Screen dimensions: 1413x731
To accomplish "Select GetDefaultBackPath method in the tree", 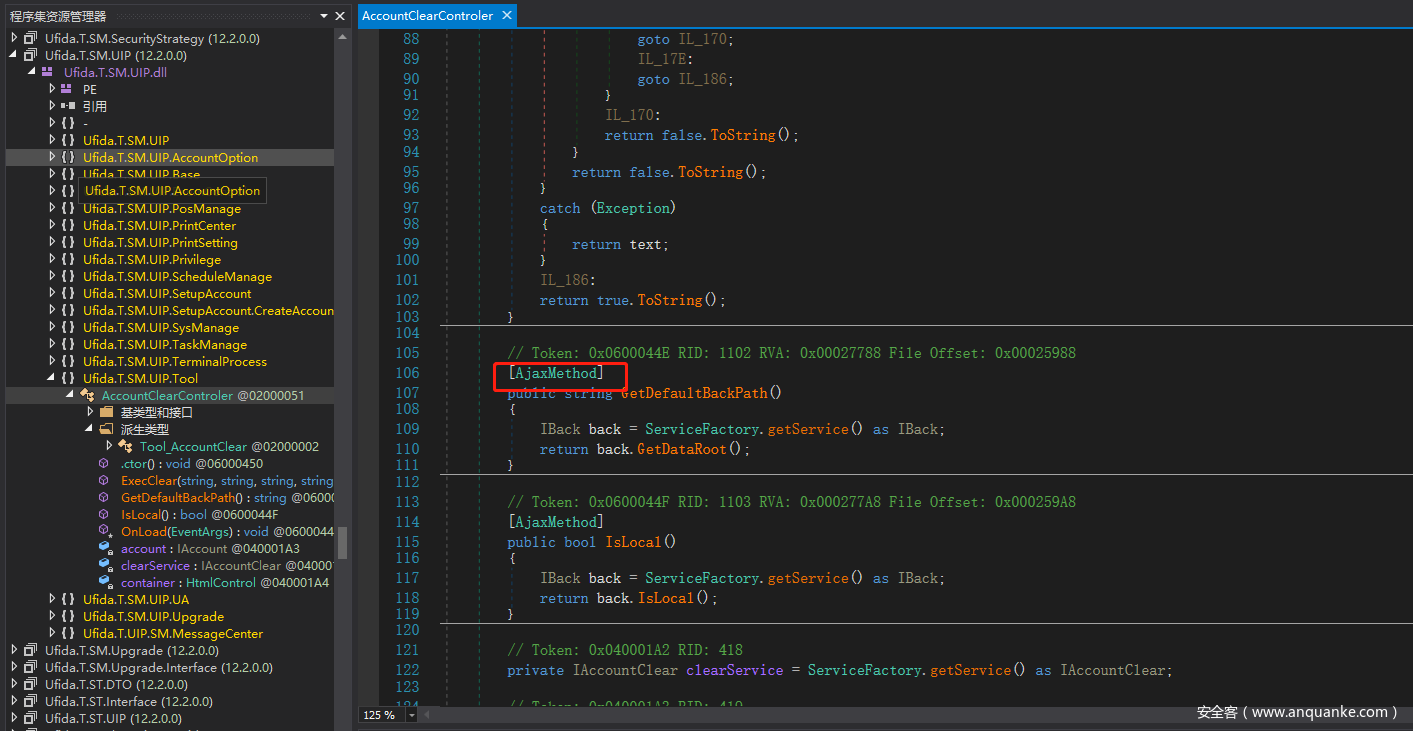I will pos(178,498).
